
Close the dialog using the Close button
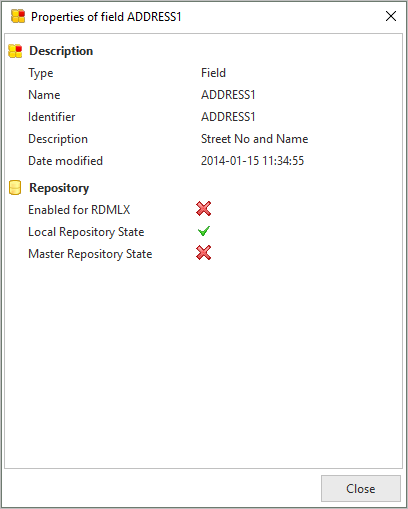(361, 488)
